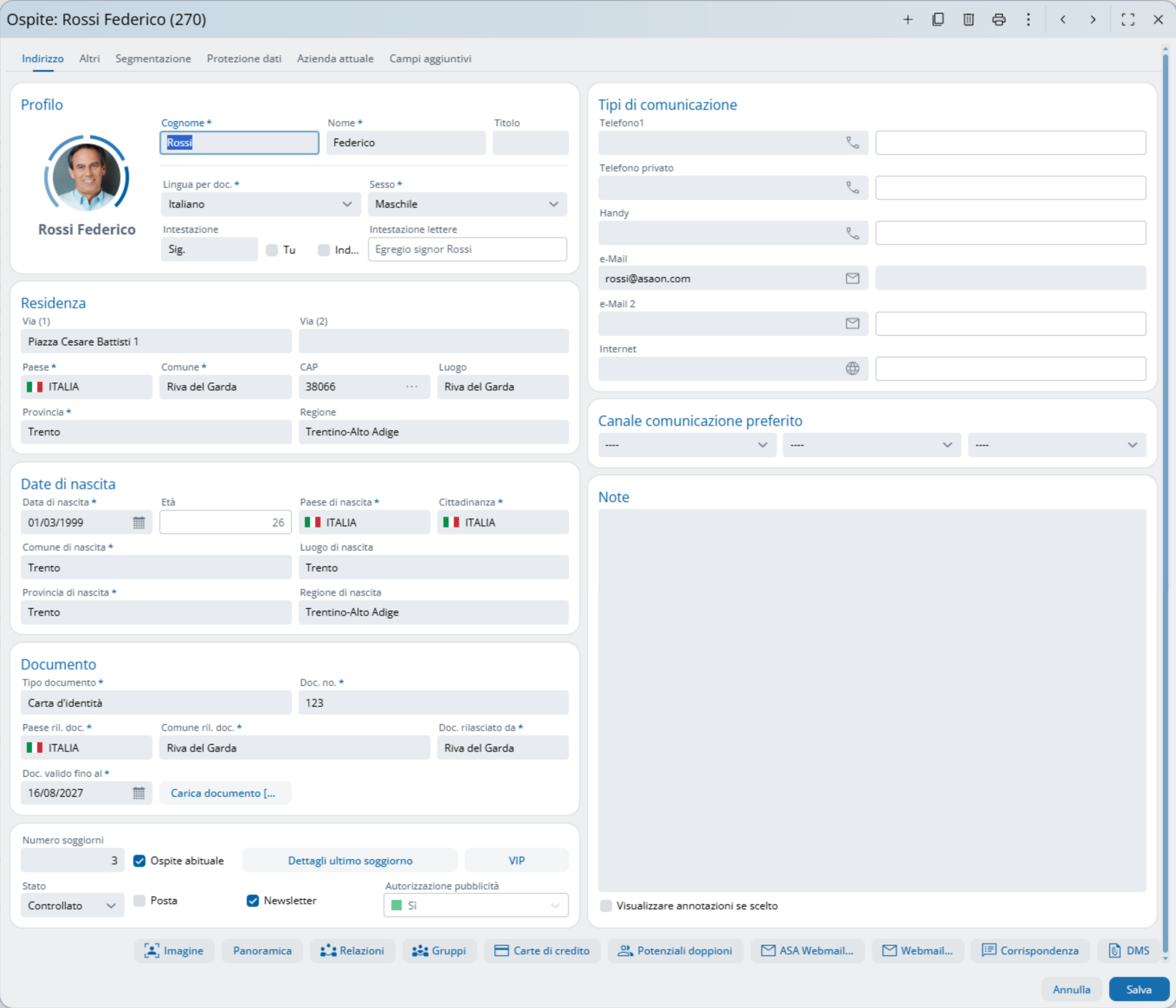Screen dimensions: 1176x1008
Task: Click the plus icon to add new guest
Action: (x=907, y=20)
